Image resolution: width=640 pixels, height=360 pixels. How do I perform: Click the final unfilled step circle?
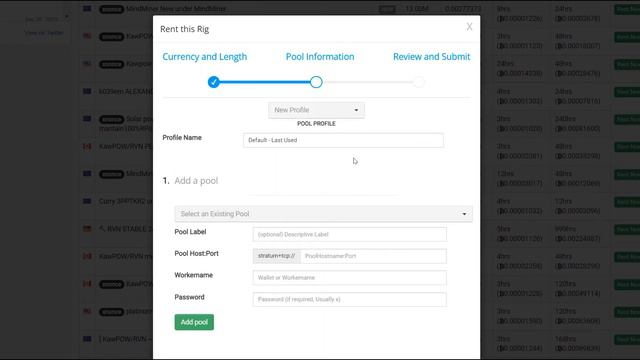click(x=418, y=82)
